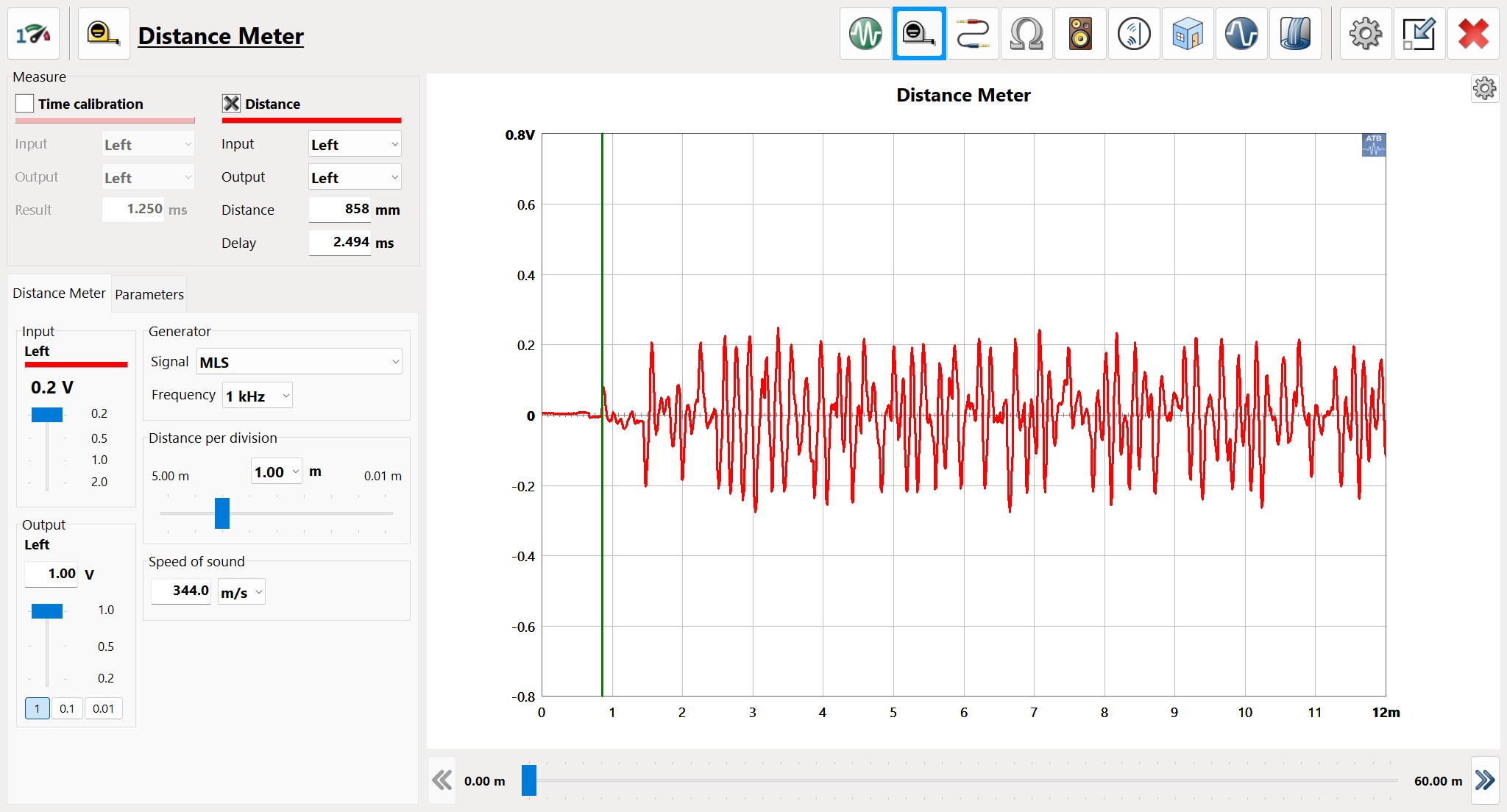The width and height of the screenshot is (1507, 812).
Task: Open the blue sine wave tool
Action: (x=1241, y=34)
